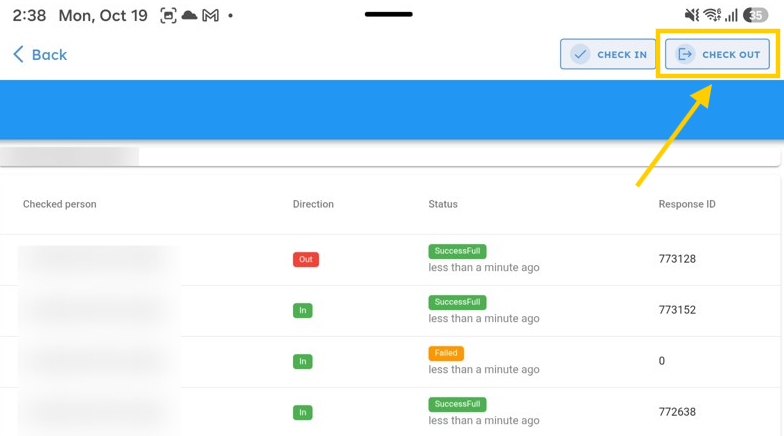Image resolution: width=784 pixels, height=436 pixels.
Task: Open the screenshot notification icon in status bar
Action: 168,16
